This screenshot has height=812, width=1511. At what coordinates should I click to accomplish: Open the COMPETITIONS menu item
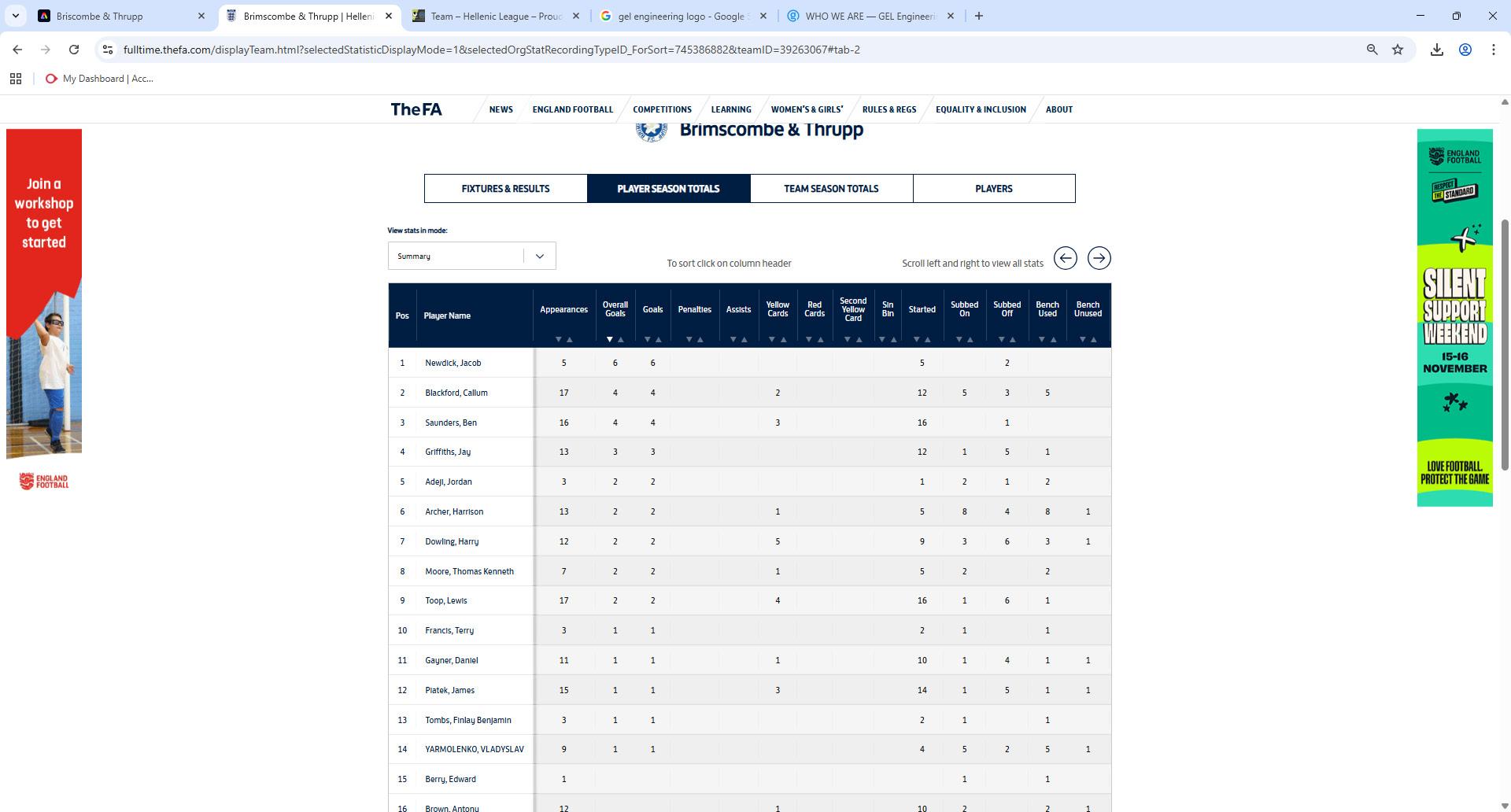tap(662, 109)
